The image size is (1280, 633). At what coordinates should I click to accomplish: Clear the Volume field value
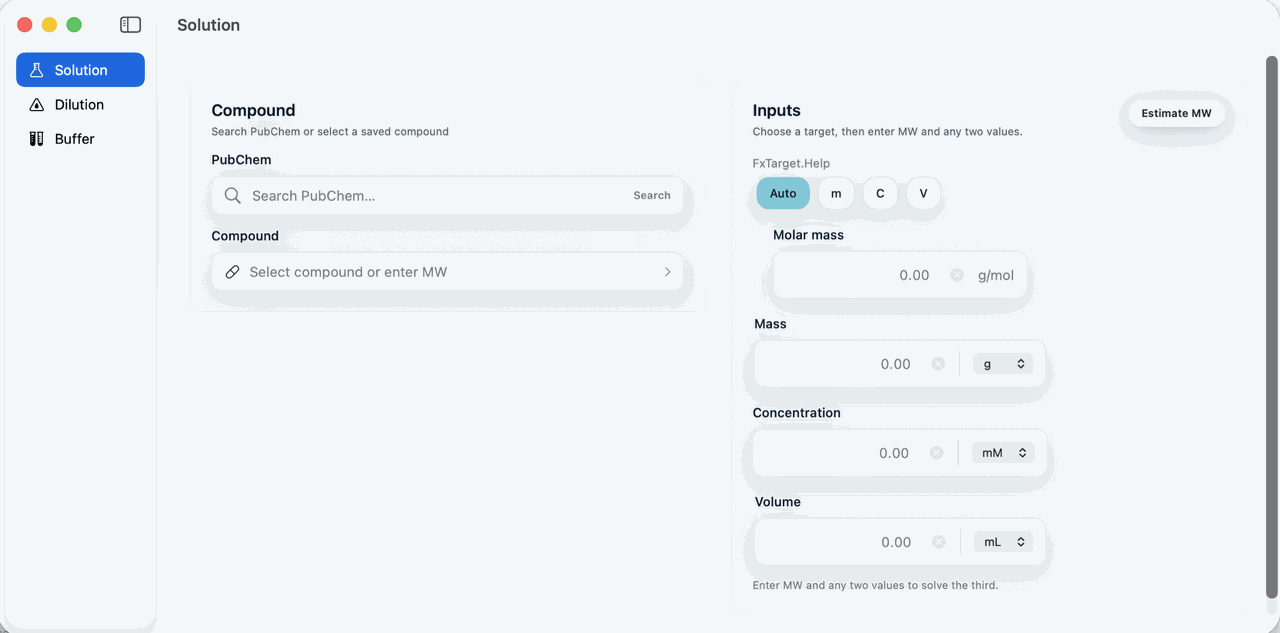click(x=938, y=542)
